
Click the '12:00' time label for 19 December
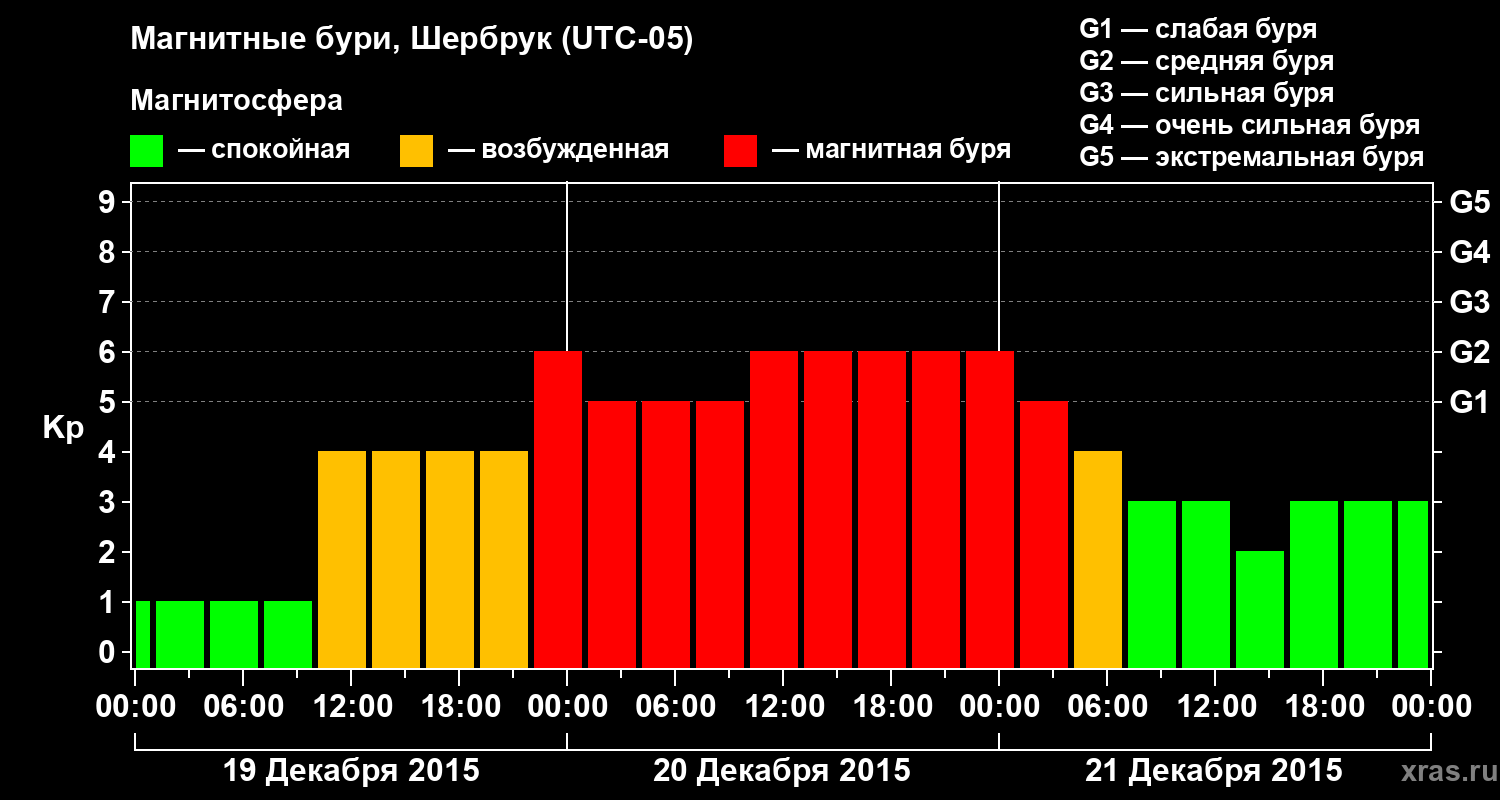click(x=351, y=707)
